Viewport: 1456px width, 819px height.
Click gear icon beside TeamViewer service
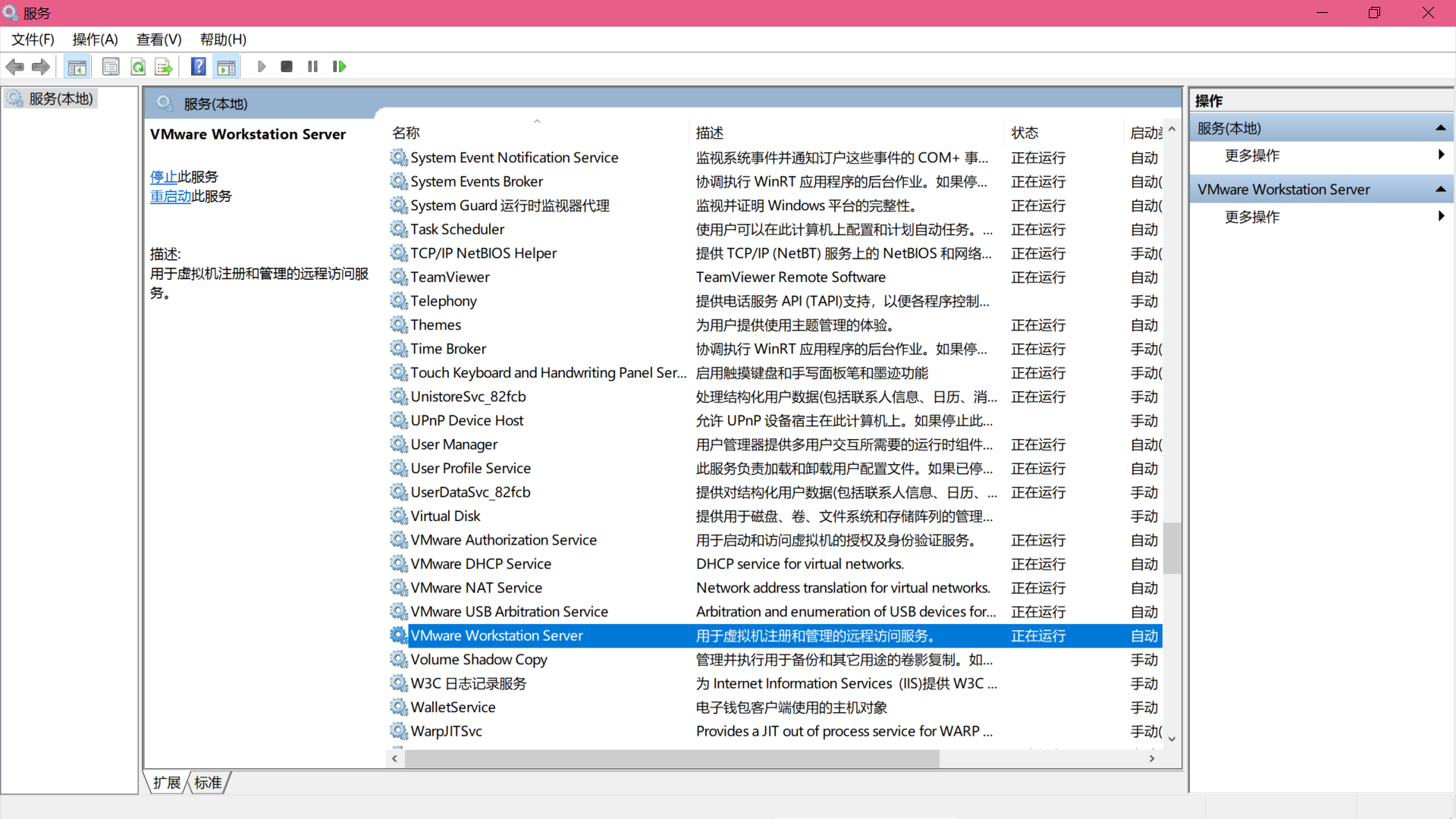coord(399,277)
